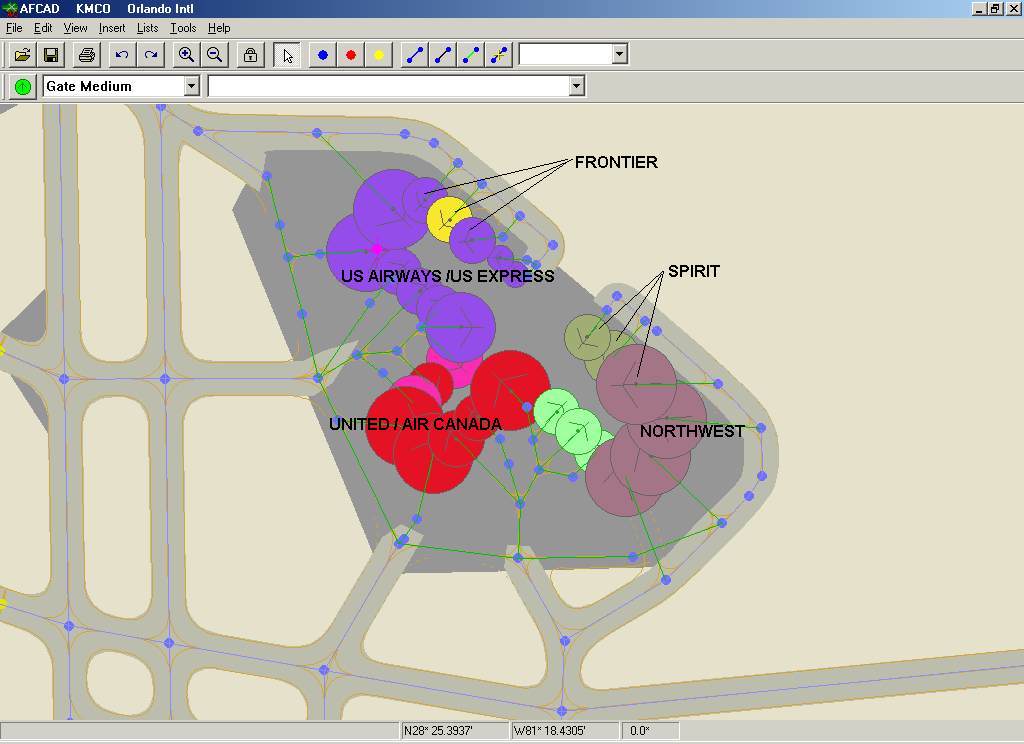This screenshot has height=744, width=1024.
Task: Select the green-tipped link tool
Action: pyautogui.click(x=471, y=55)
